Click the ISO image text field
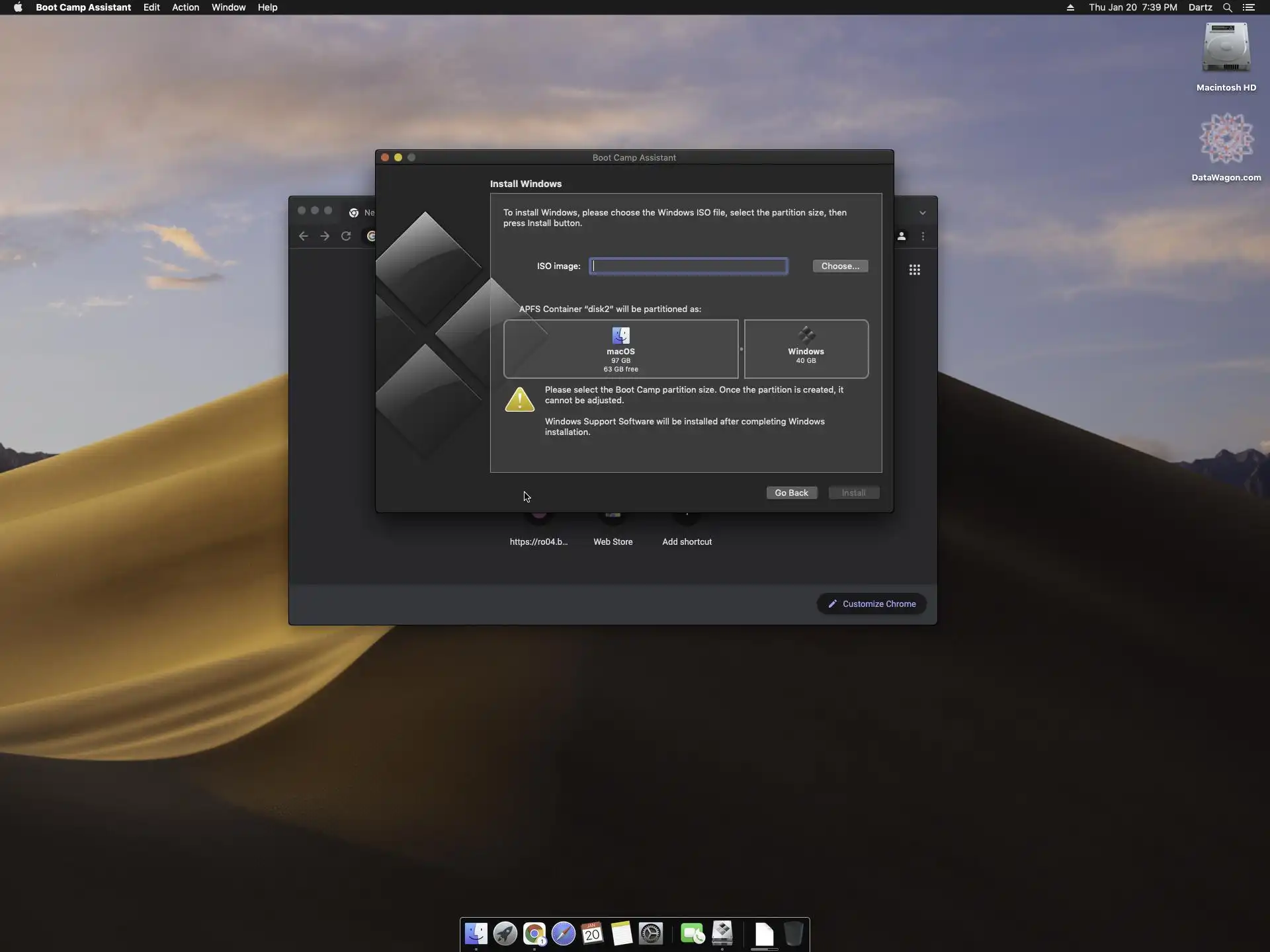1270x952 pixels. click(x=688, y=266)
